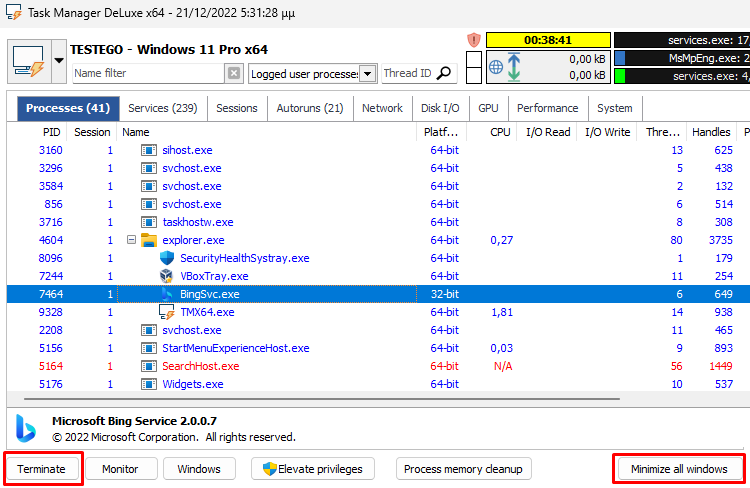750x488 pixels.
Task: Click the computer lightning main menu icon
Action: click(x=29, y=61)
